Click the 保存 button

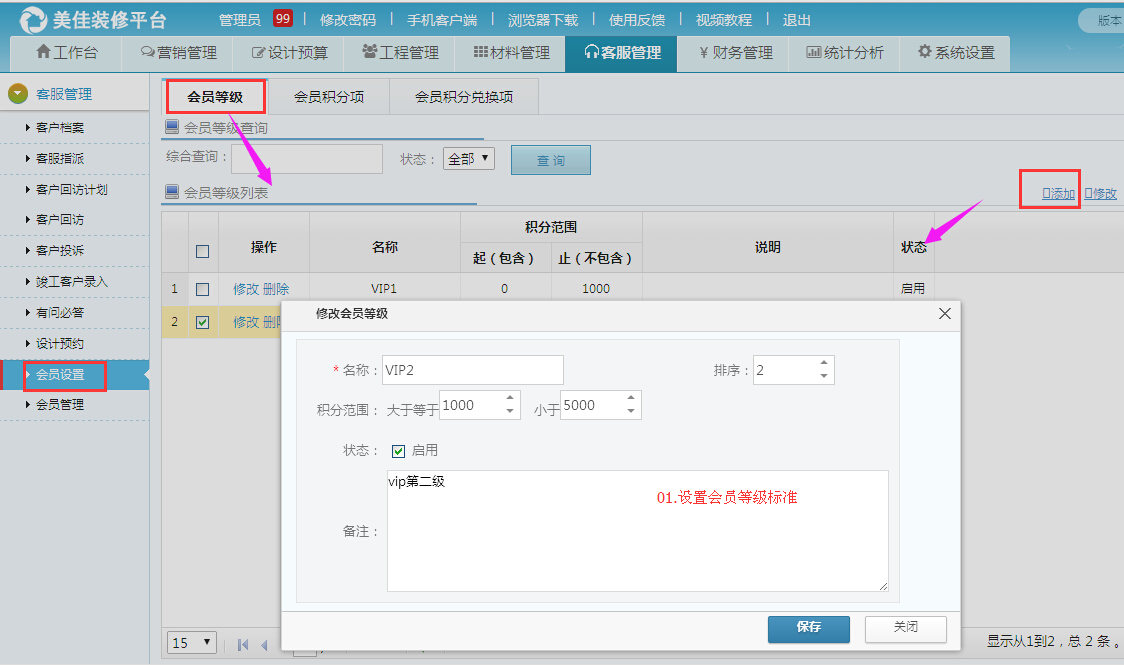point(808,628)
